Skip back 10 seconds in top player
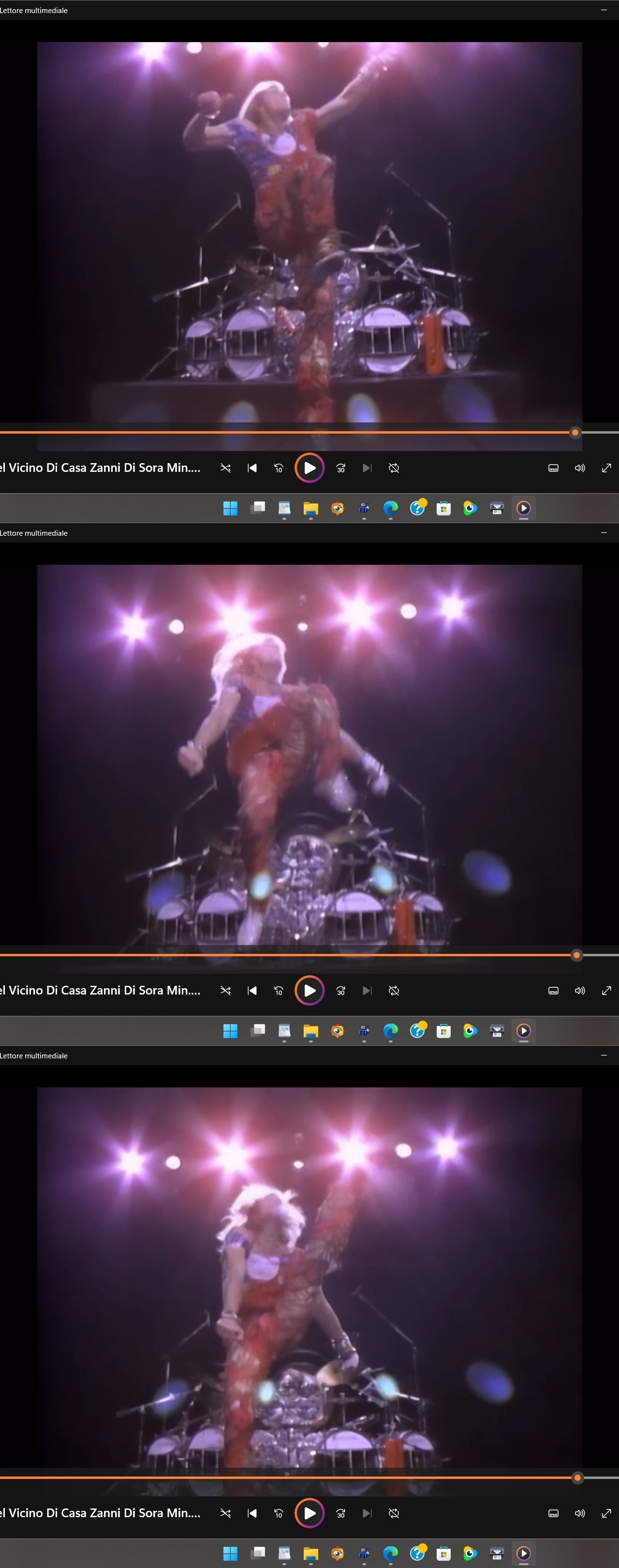Screen dimensions: 619x1568 (x=279, y=468)
